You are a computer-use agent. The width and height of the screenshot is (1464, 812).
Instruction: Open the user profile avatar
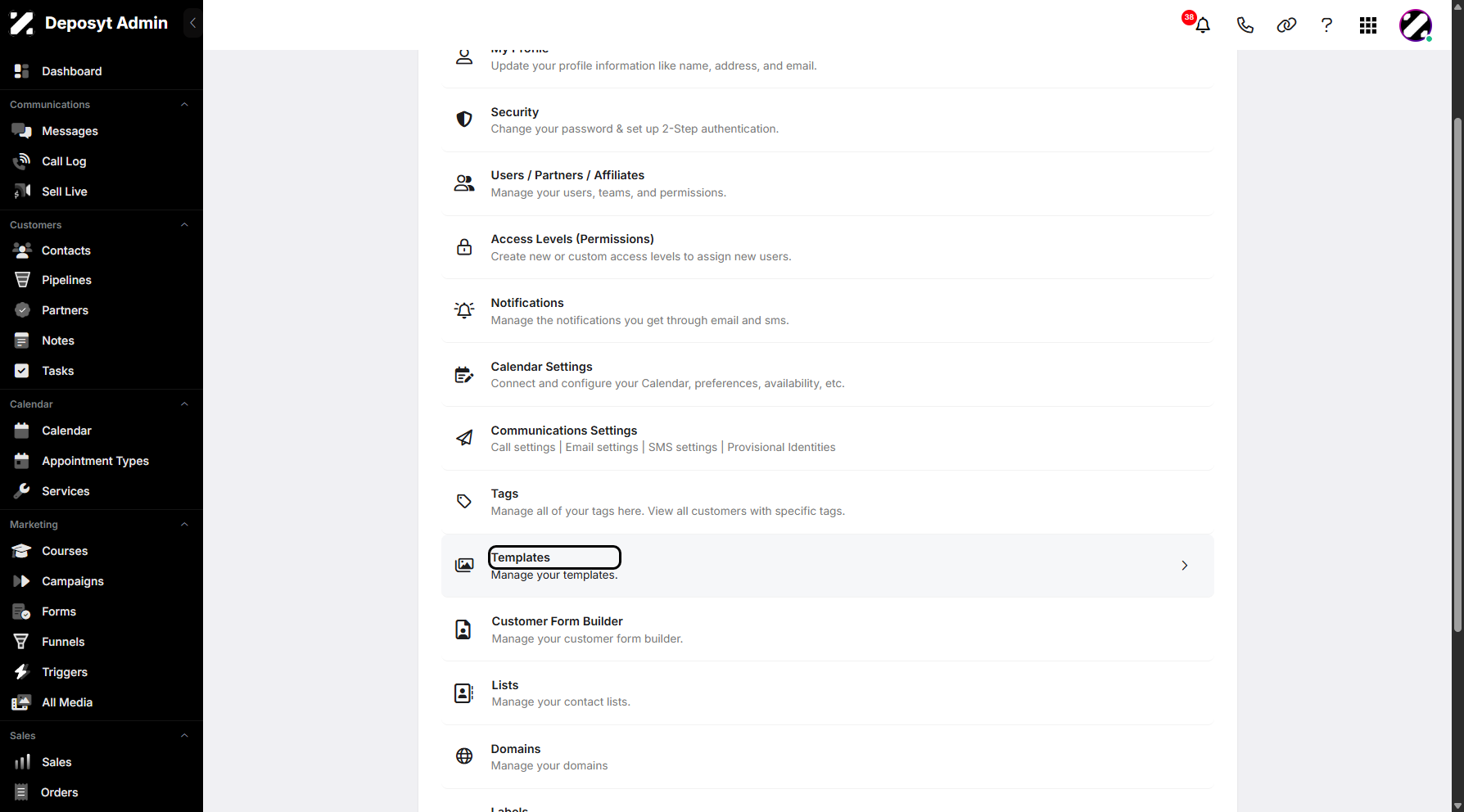click(x=1416, y=25)
